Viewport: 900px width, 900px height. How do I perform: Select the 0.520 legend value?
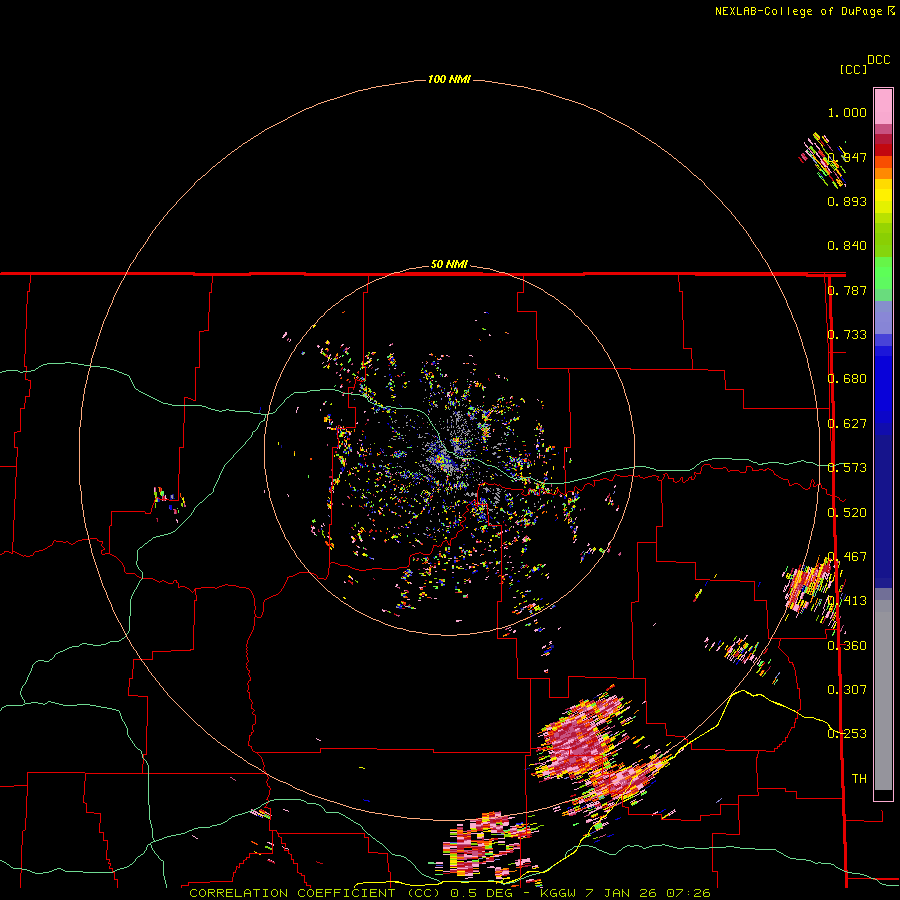847,513
